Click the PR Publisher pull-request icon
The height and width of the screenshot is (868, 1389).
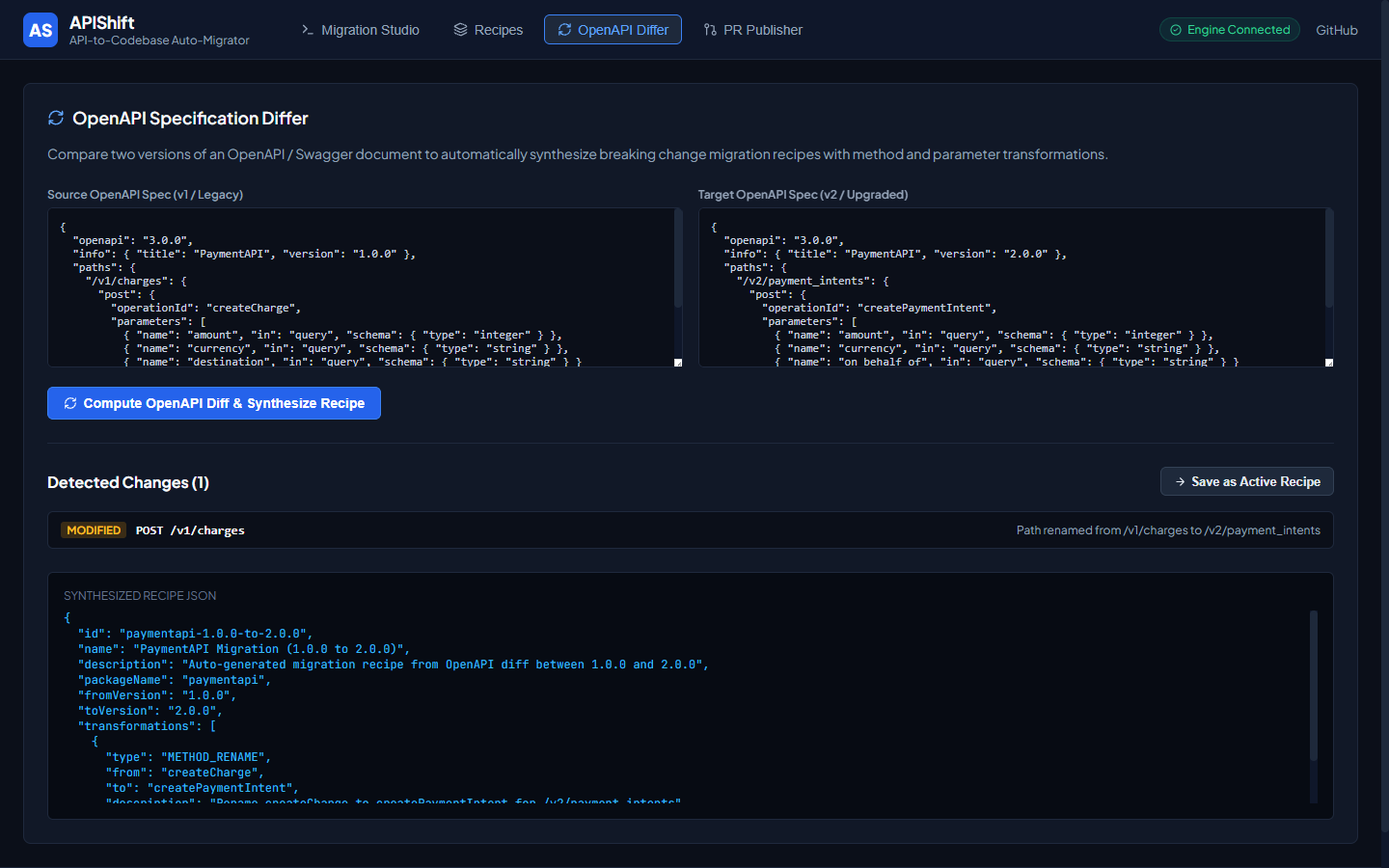[710, 30]
